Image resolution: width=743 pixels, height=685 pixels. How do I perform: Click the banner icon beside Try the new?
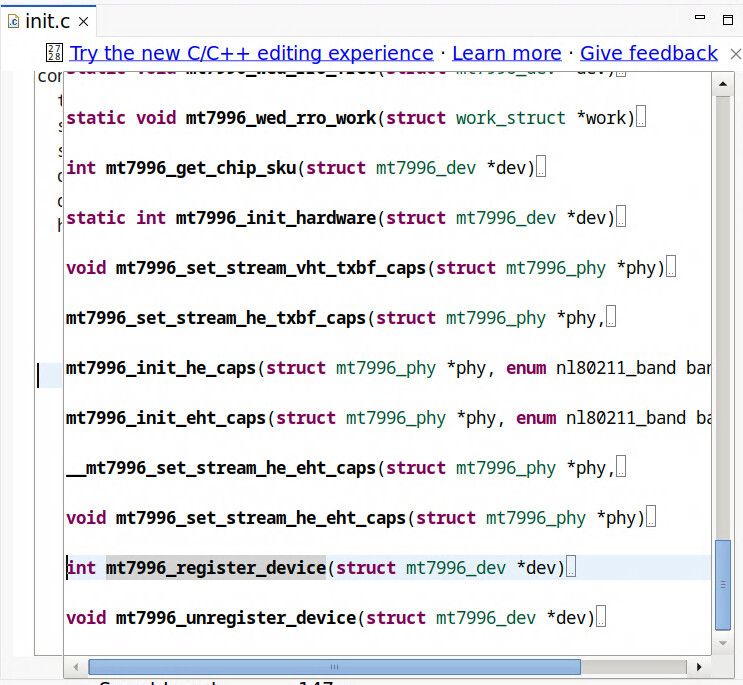(54, 53)
